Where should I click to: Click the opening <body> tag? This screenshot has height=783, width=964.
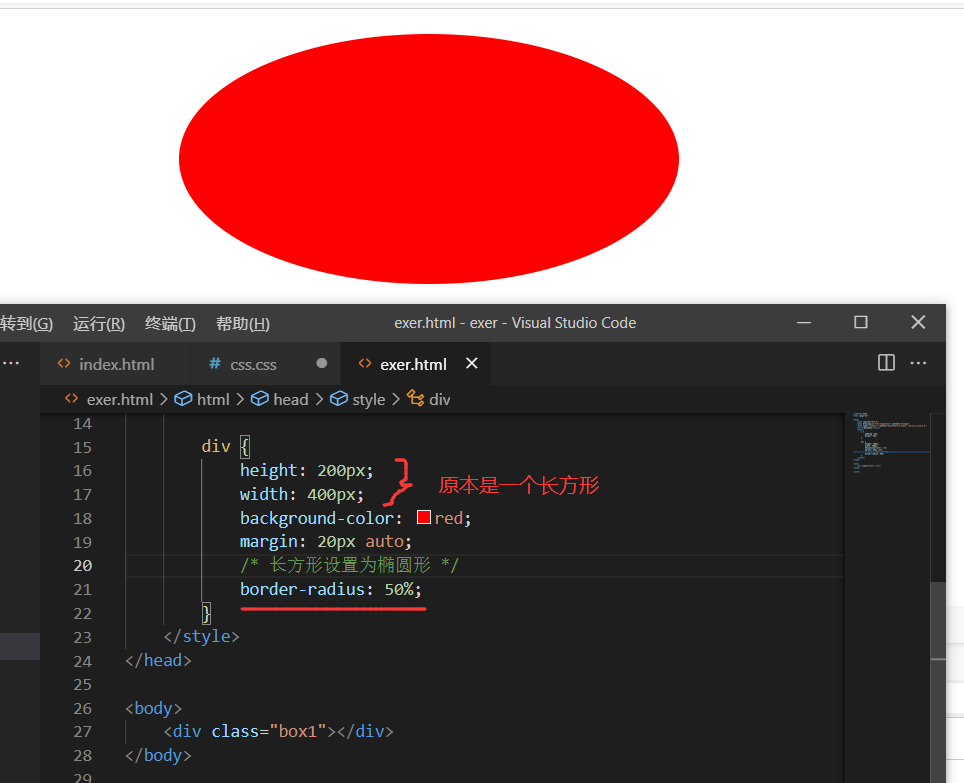point(154,708)
